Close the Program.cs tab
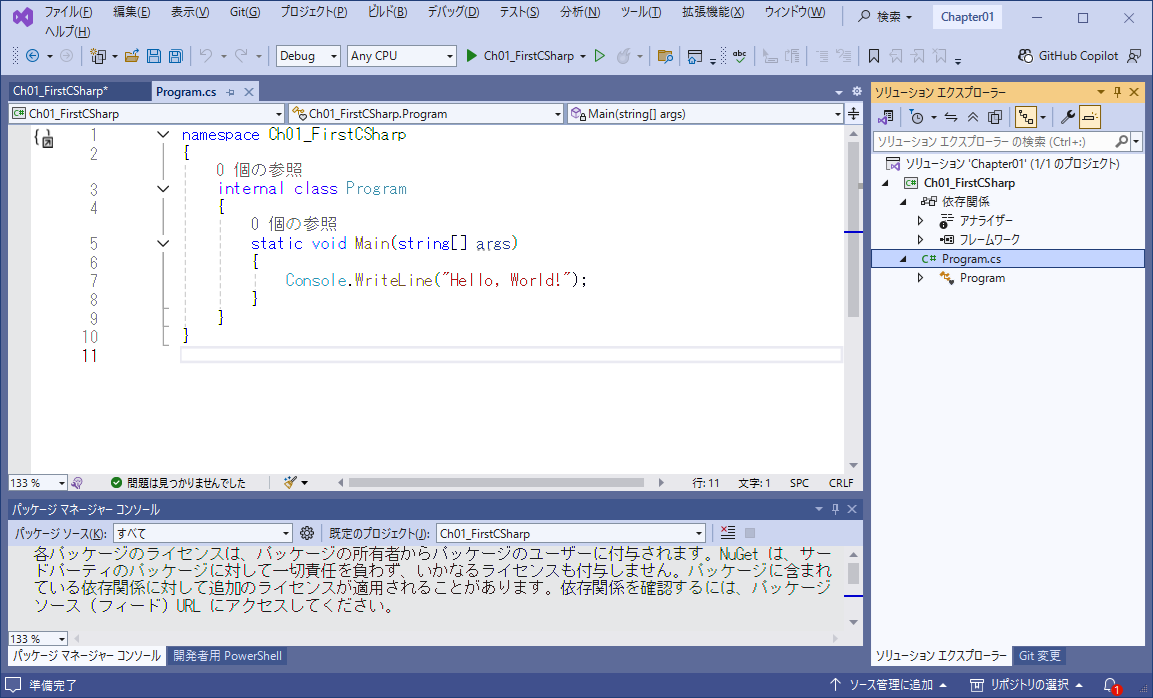The image size is (1153, 698). tap(249, 92)
